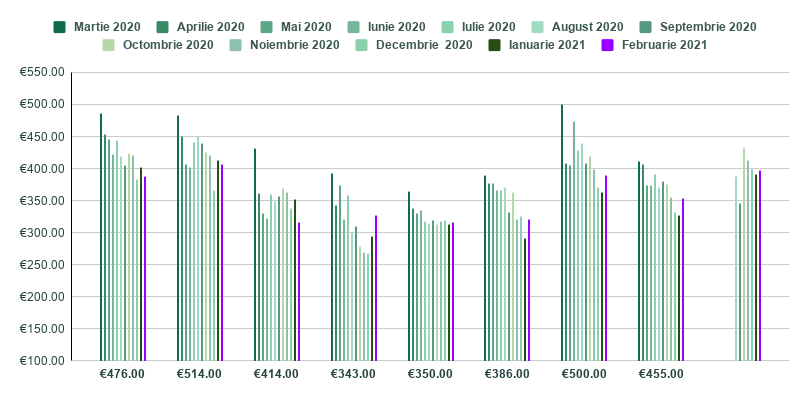Image resolution: width=810 pixels, height=401 pixels.
Task: Click the Decembrie 2020 legend text
Action: [x=424, y=45]
